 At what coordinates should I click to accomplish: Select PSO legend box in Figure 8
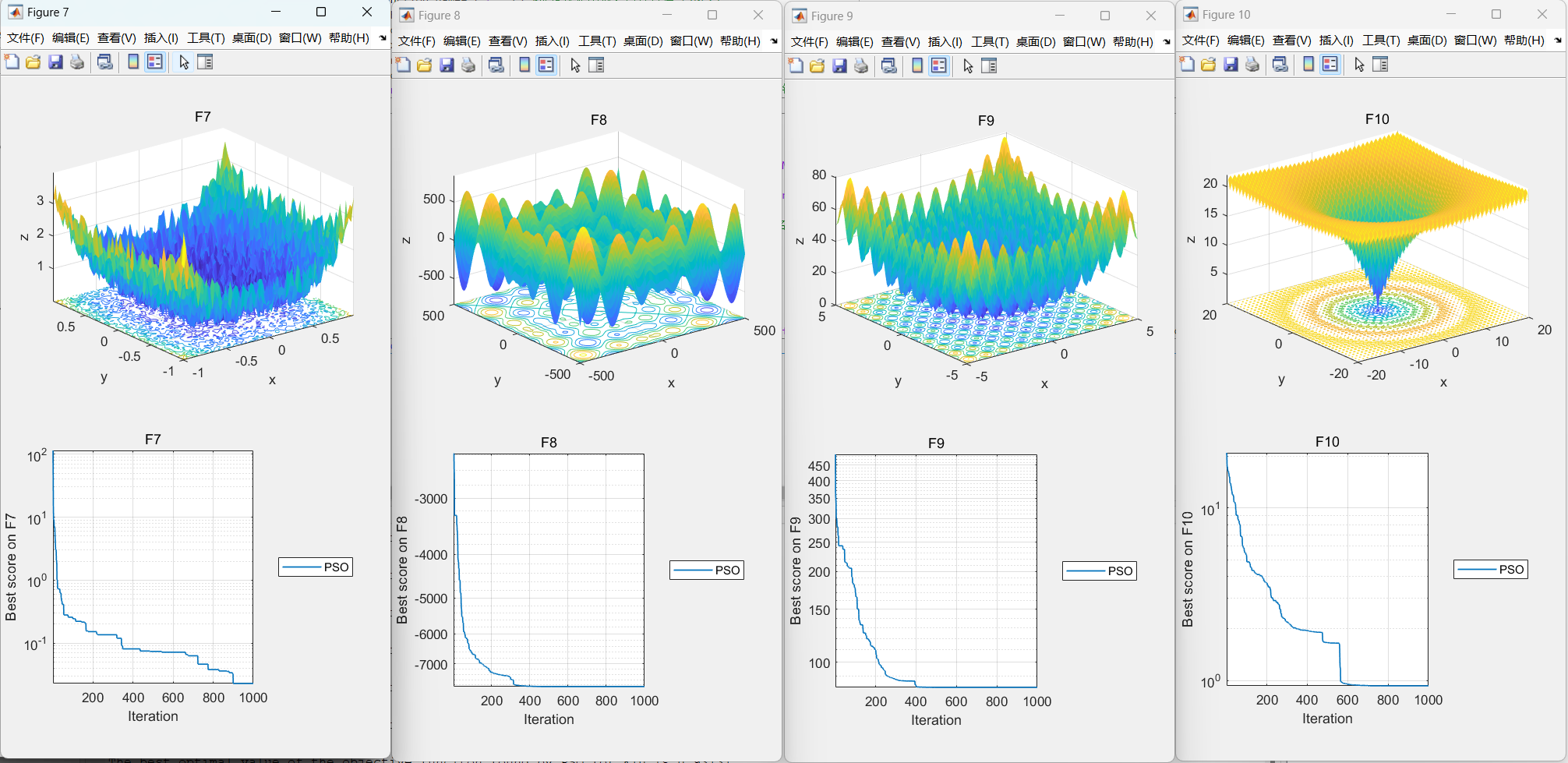(x=707, y=570)
